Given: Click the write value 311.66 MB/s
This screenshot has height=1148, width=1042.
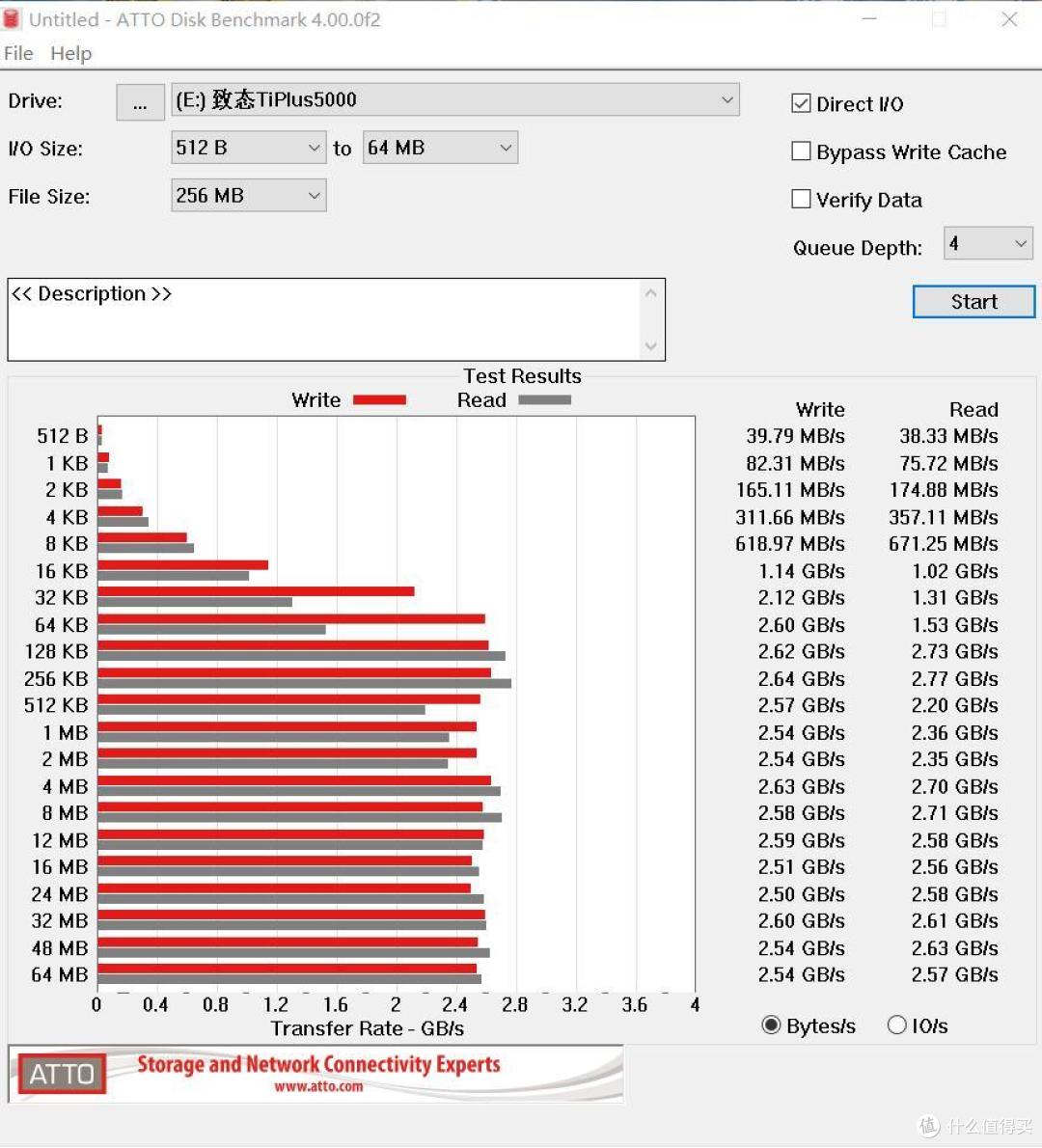Looking at the screenshot, I should tap(790, 517).
